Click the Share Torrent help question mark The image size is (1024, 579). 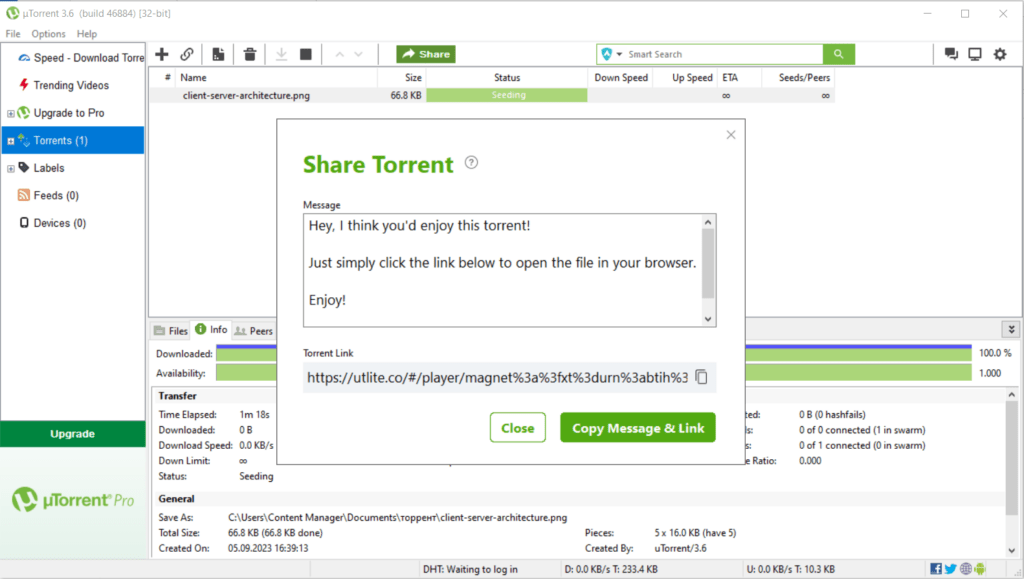pyautogui.click(x=472, y=163)
